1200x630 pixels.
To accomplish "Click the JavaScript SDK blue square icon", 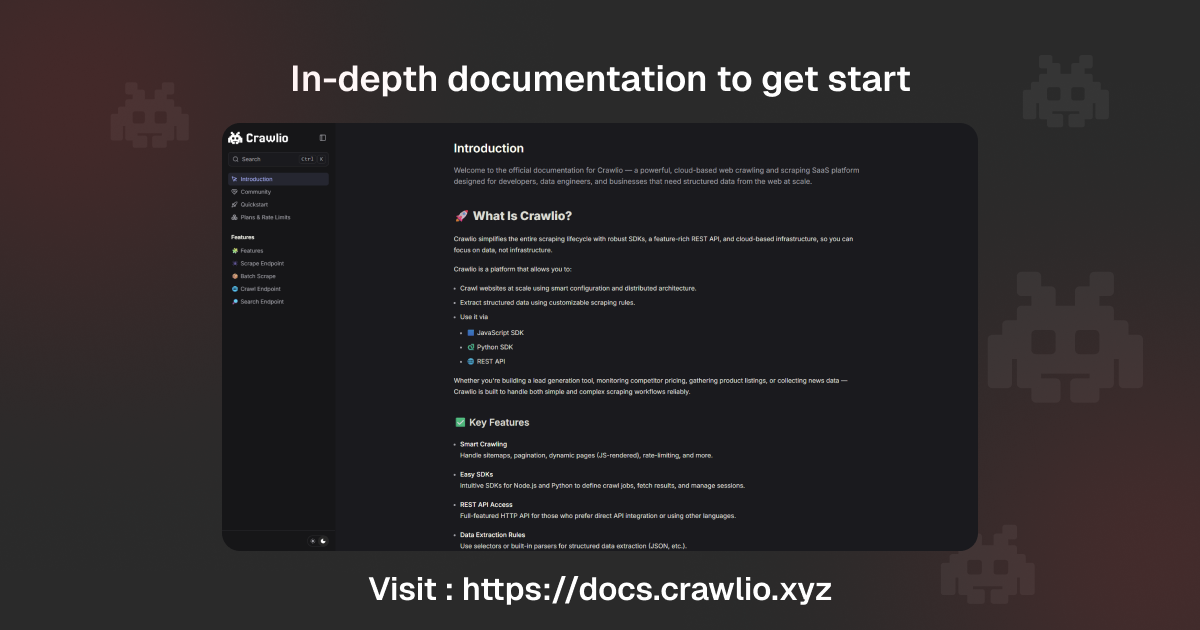I will pos(471,332).
